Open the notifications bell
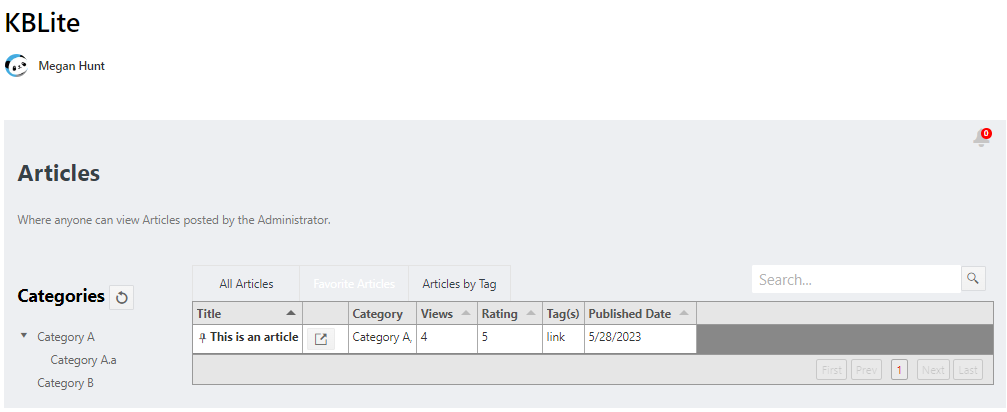This screenshot has height=412, width=1007. click(981, 139)
